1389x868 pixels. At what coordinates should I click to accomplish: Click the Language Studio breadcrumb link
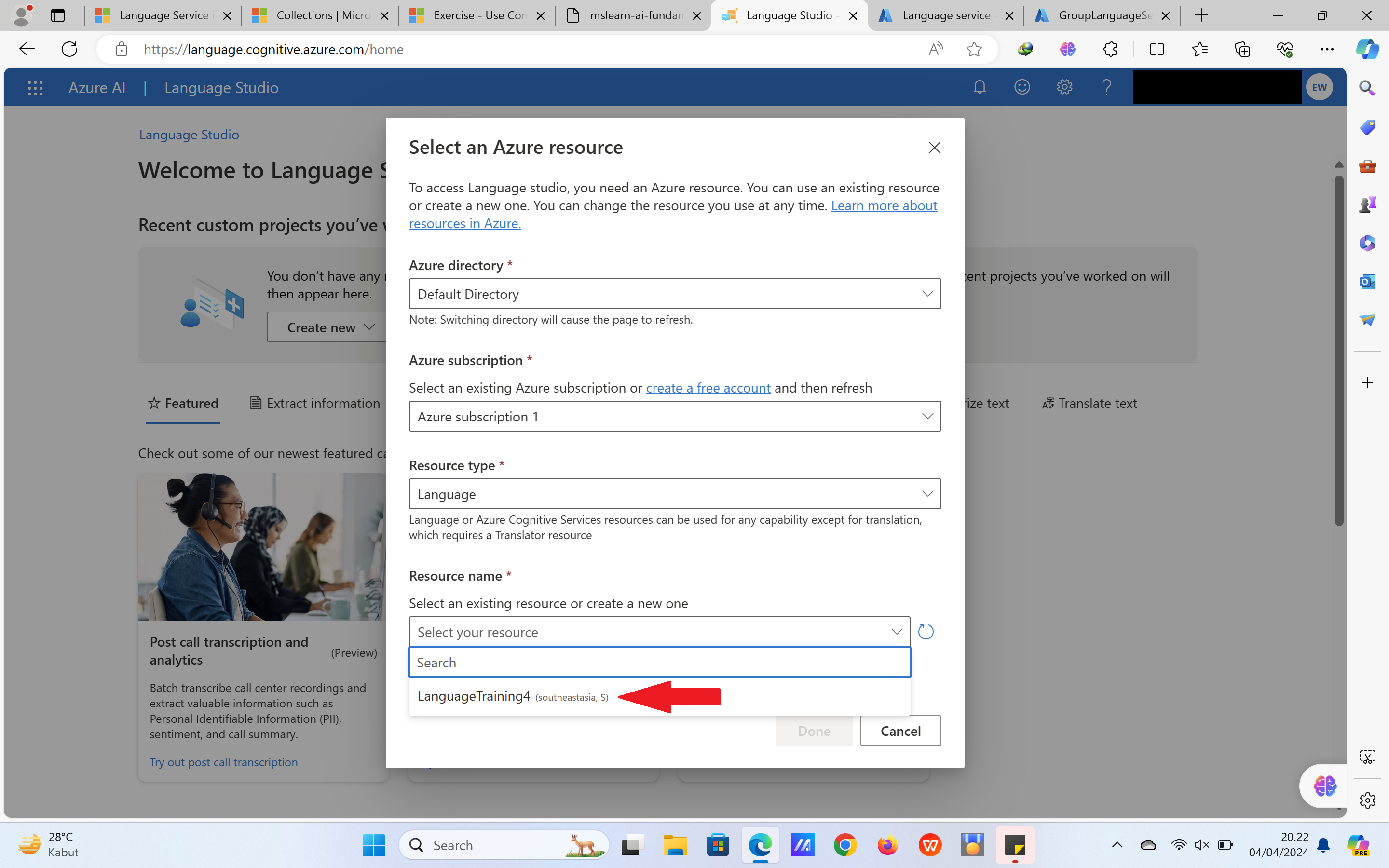189,135
